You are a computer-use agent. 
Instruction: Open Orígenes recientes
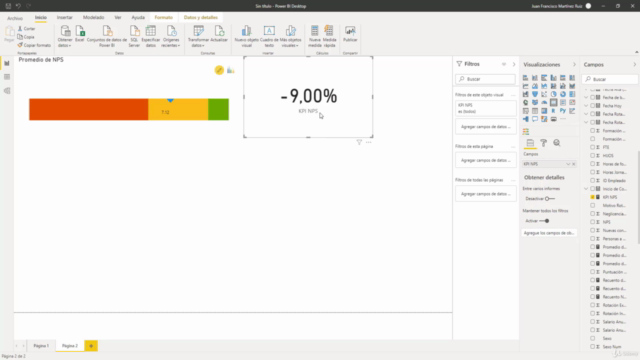[x=171, y=36]
